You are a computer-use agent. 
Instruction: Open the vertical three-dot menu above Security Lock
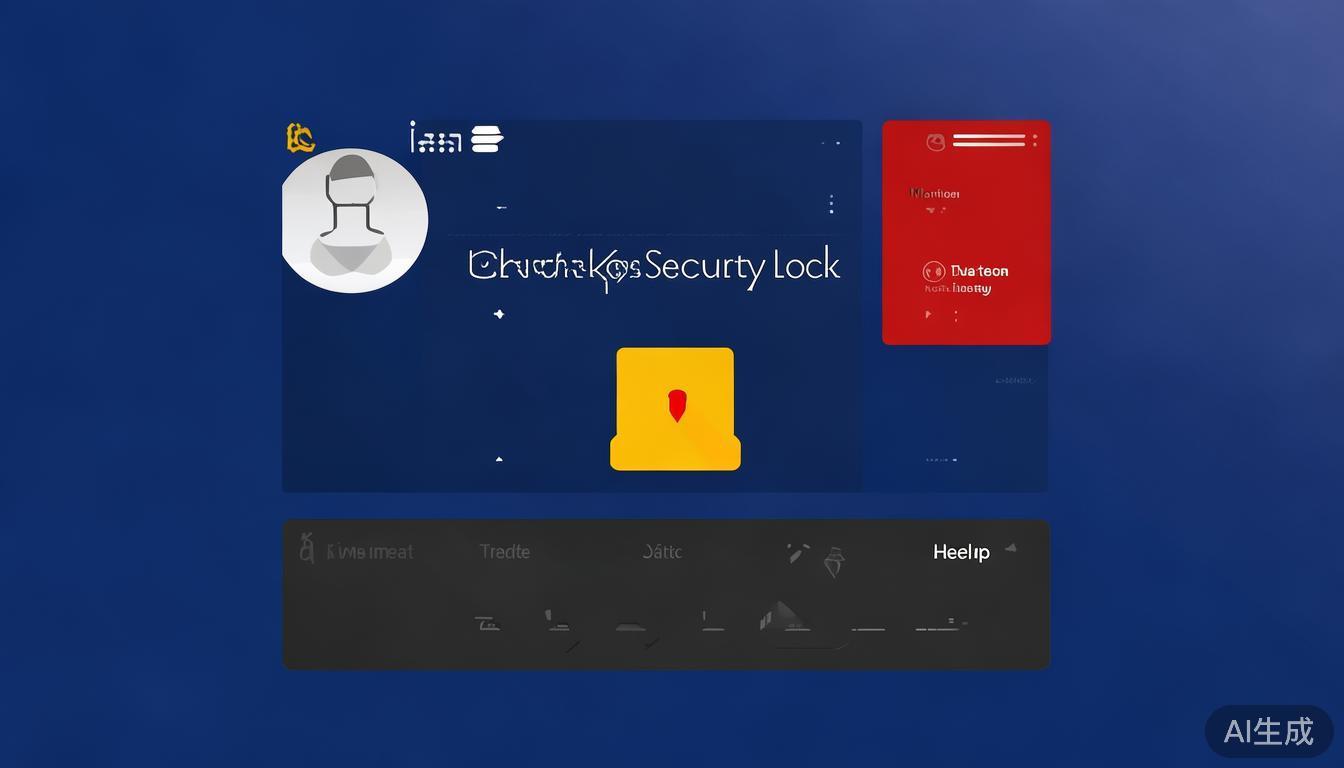[831, 204]
